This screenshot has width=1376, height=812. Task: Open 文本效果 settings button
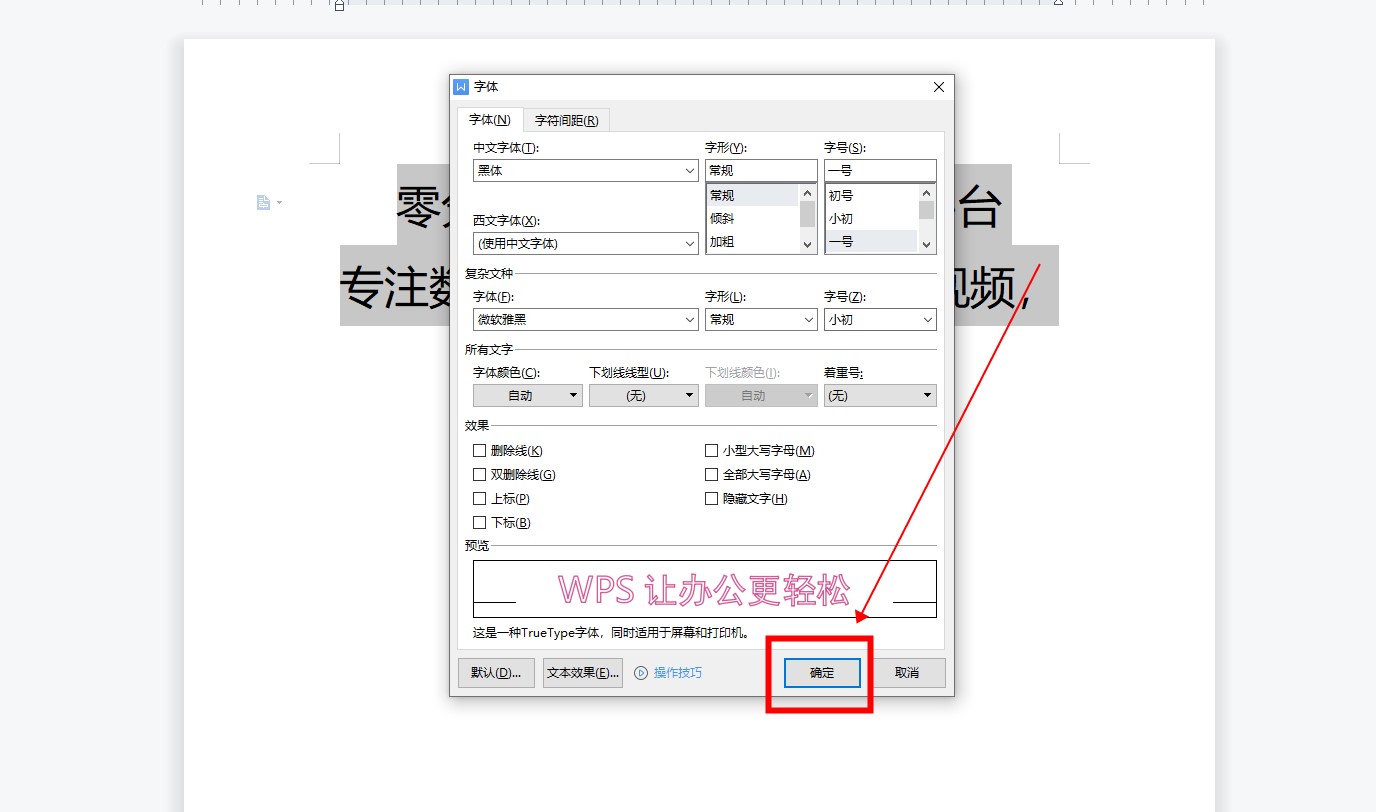(x=583, y=673)
